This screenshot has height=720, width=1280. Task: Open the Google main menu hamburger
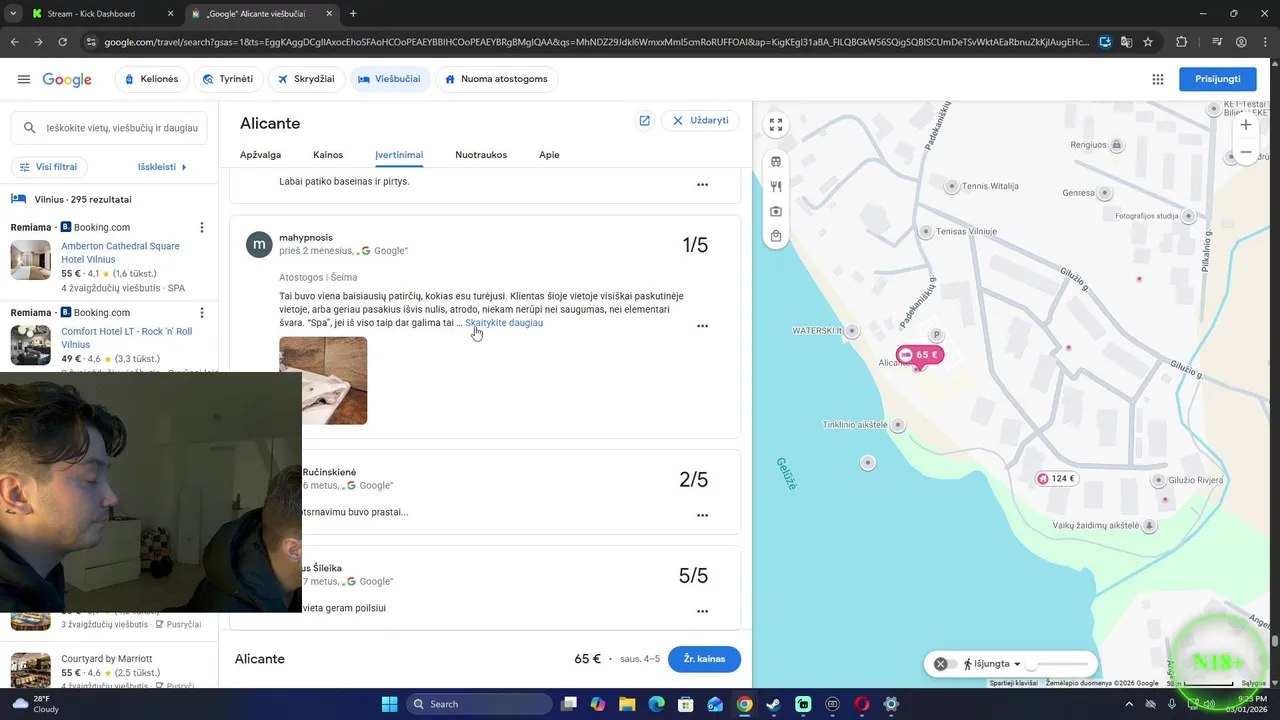(x=24, y=79)
